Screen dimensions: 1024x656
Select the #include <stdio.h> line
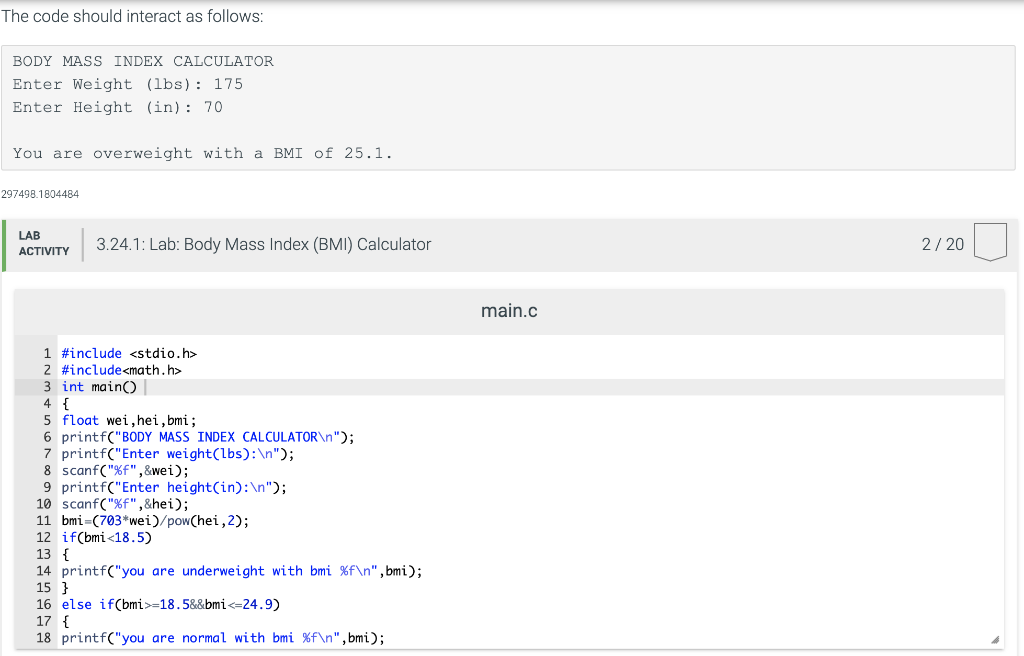click(x=131, y=353)
